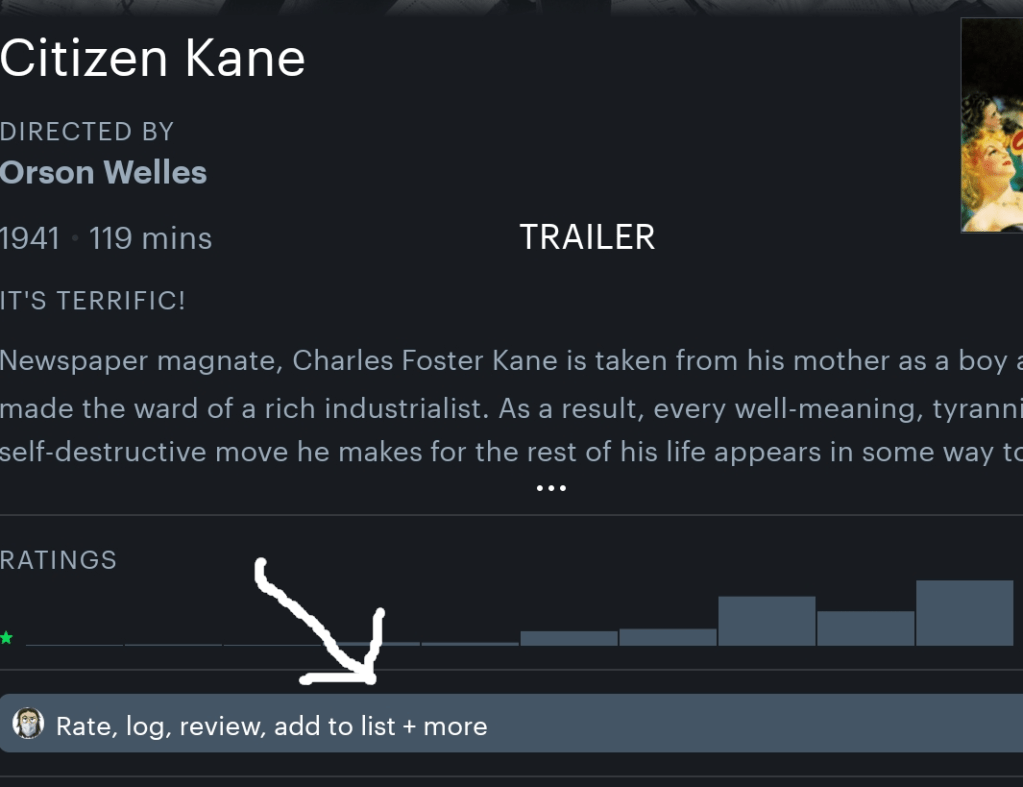
Task: Click the profile avatar icon in rate bar
Action: pyautogui.click(x=29, y=724)
